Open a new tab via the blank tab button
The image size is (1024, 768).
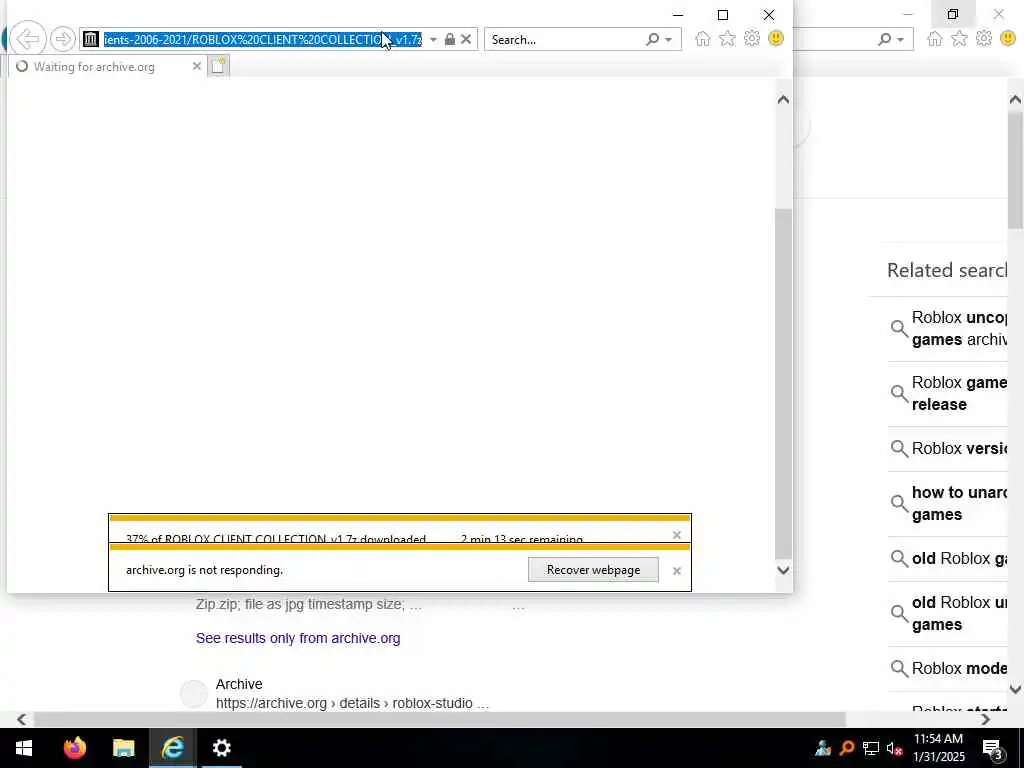(218, 66)
